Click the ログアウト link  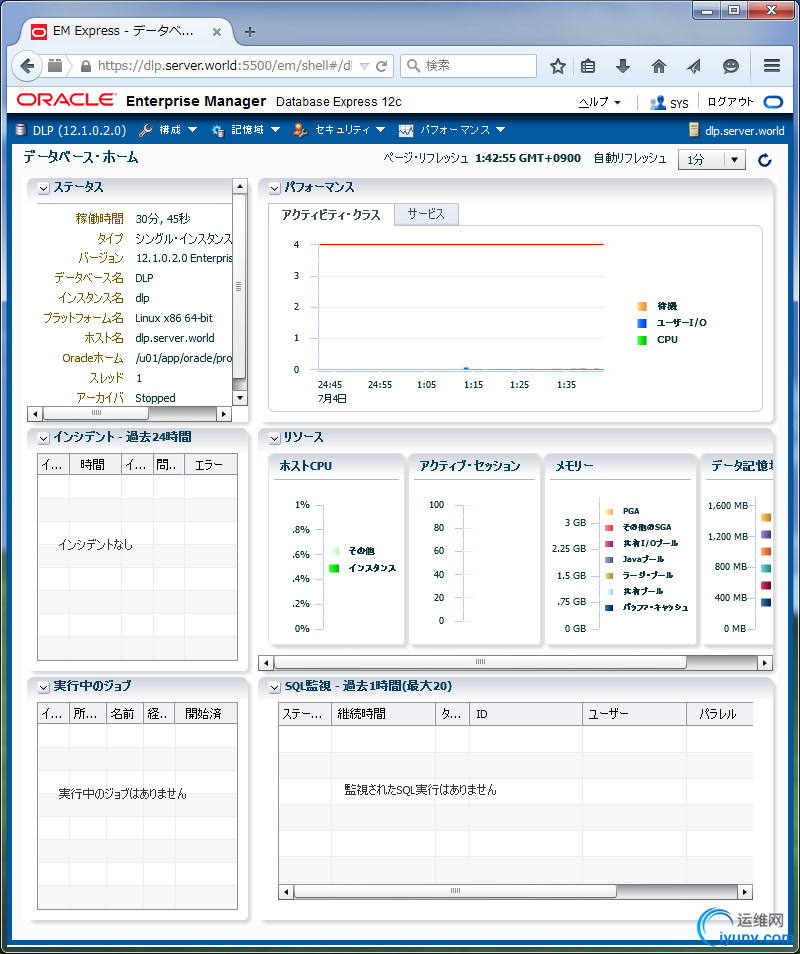tap(730, 102)
